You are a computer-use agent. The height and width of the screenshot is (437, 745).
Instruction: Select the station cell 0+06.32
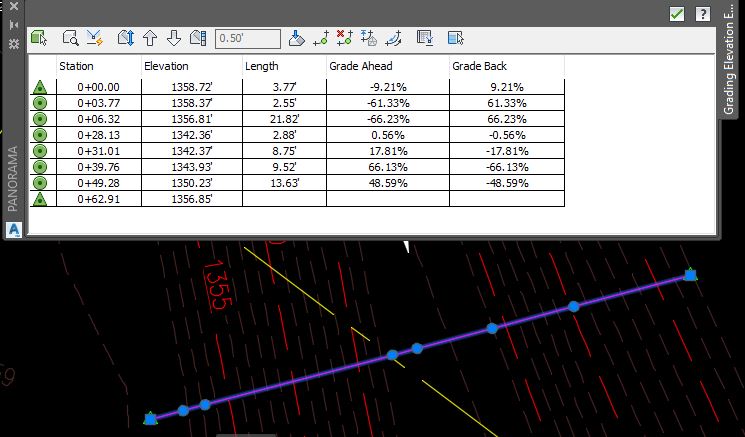99,119
